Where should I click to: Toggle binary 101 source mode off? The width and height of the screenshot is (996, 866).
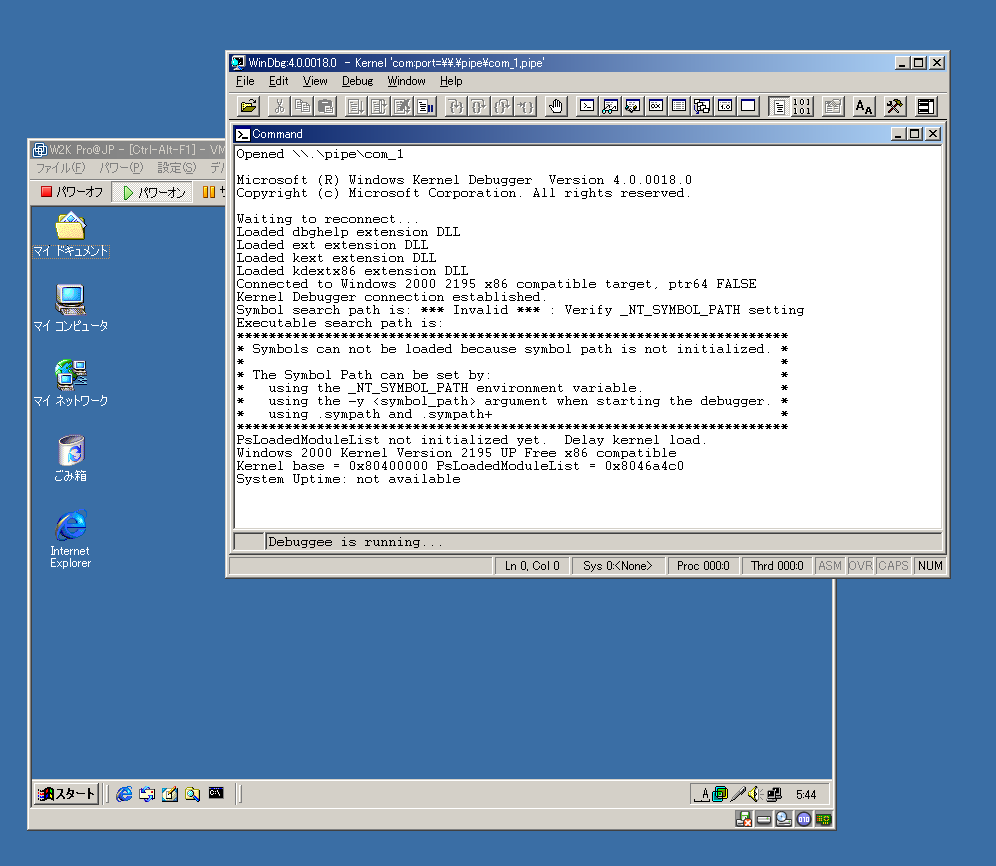(802, 106)
